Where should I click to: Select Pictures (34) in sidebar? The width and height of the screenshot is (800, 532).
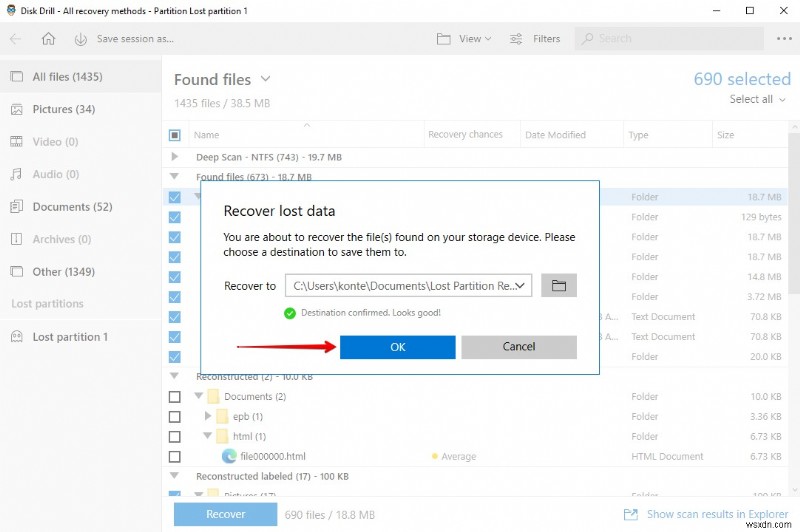click(64, 109)
